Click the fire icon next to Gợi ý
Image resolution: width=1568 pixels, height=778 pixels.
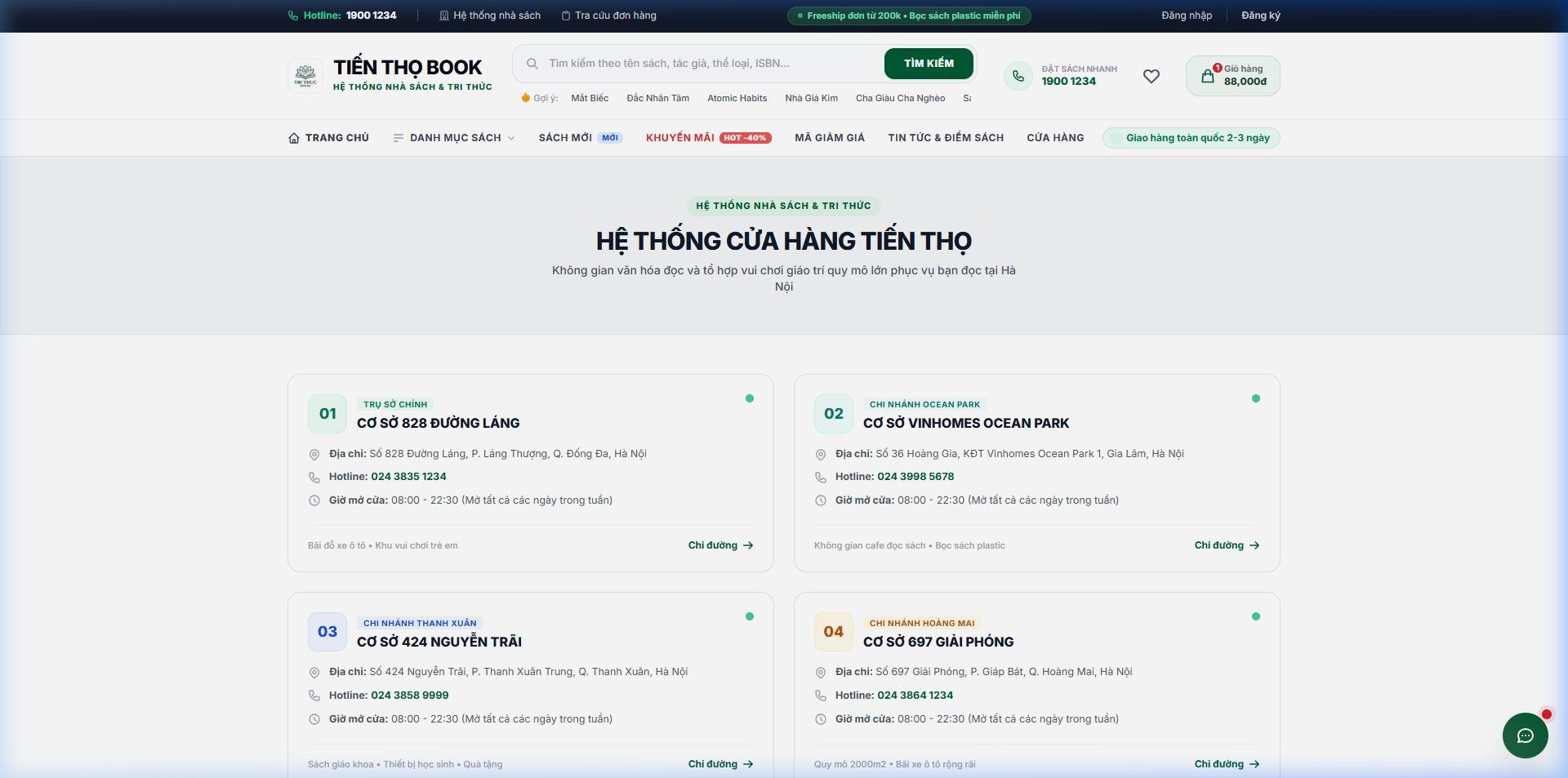[x=526, y=98]
